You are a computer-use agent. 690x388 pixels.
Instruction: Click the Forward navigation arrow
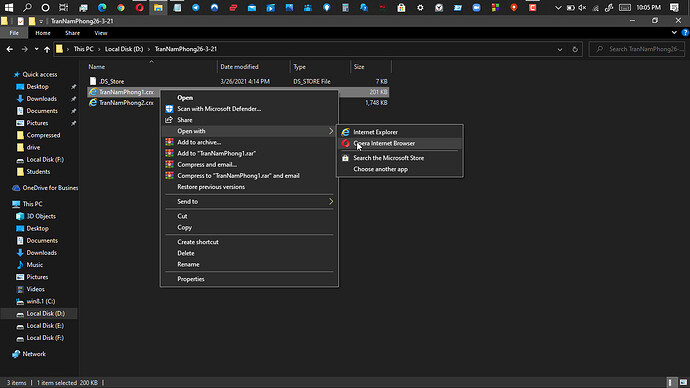[25, 49]
